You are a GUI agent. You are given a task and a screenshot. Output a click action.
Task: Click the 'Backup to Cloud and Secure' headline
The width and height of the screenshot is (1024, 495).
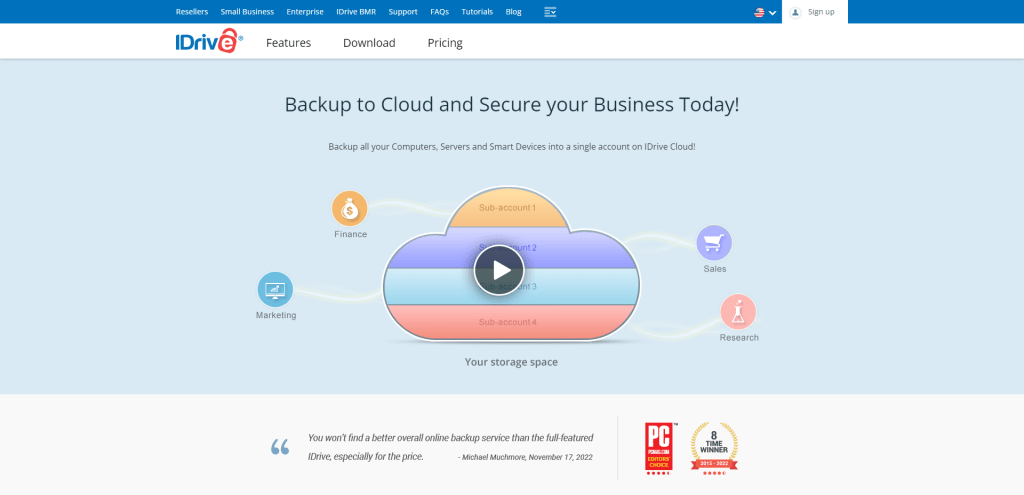click(512, 105)
